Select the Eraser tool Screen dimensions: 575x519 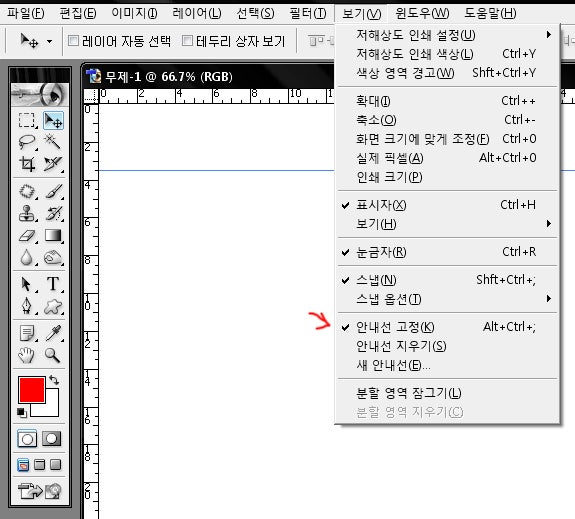[27, 235]
